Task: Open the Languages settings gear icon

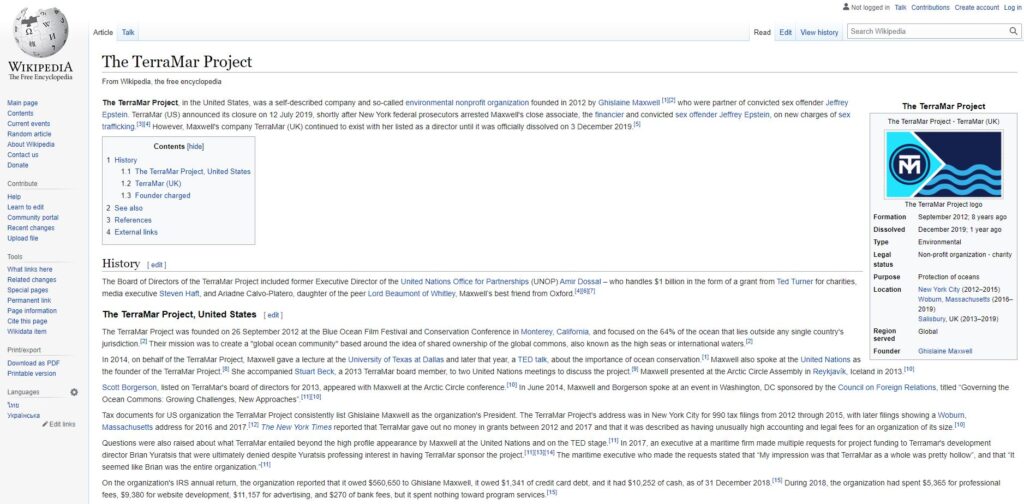Action: click(x=74, y=392)
